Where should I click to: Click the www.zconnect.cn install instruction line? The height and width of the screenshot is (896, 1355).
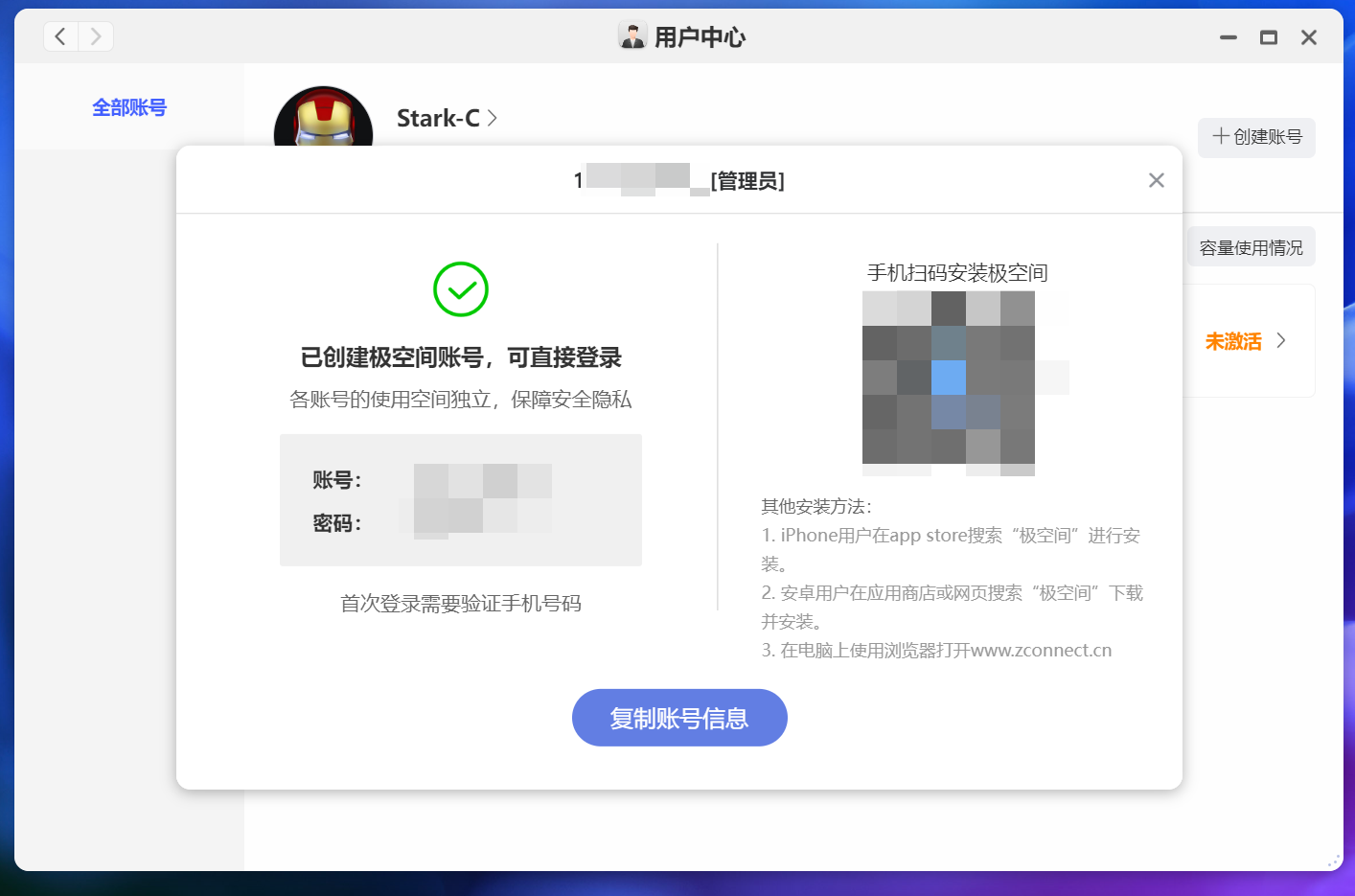coord(936,651)
